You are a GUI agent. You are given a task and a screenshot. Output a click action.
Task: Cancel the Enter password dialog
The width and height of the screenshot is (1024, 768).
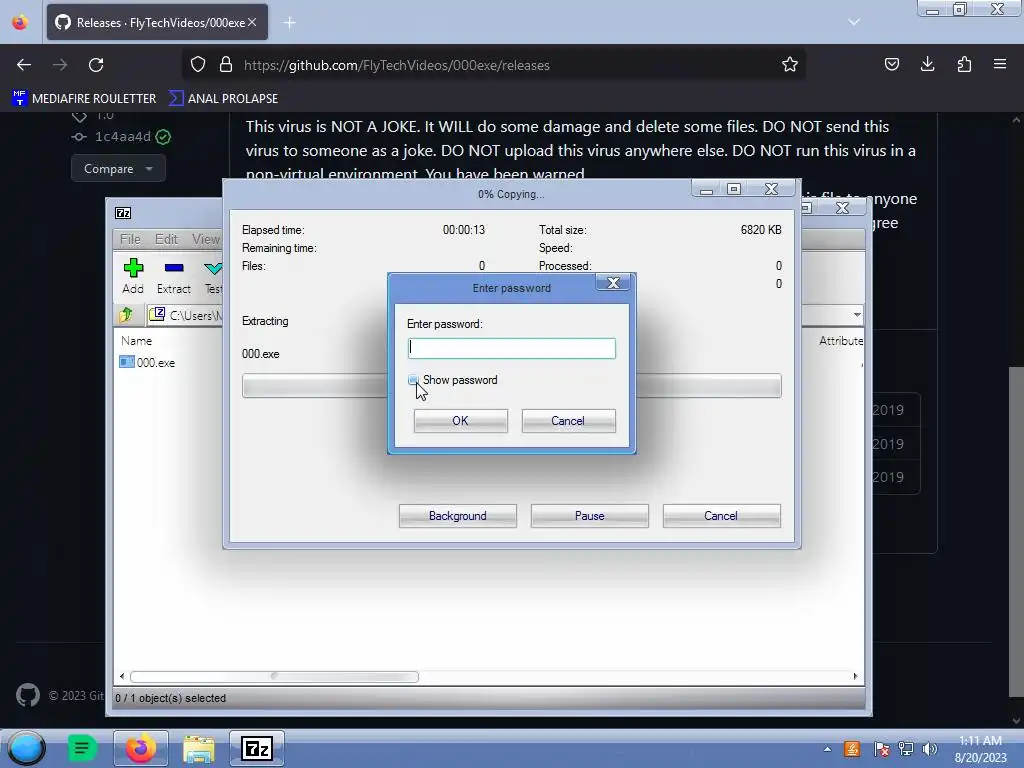click(x=568, y=421)
